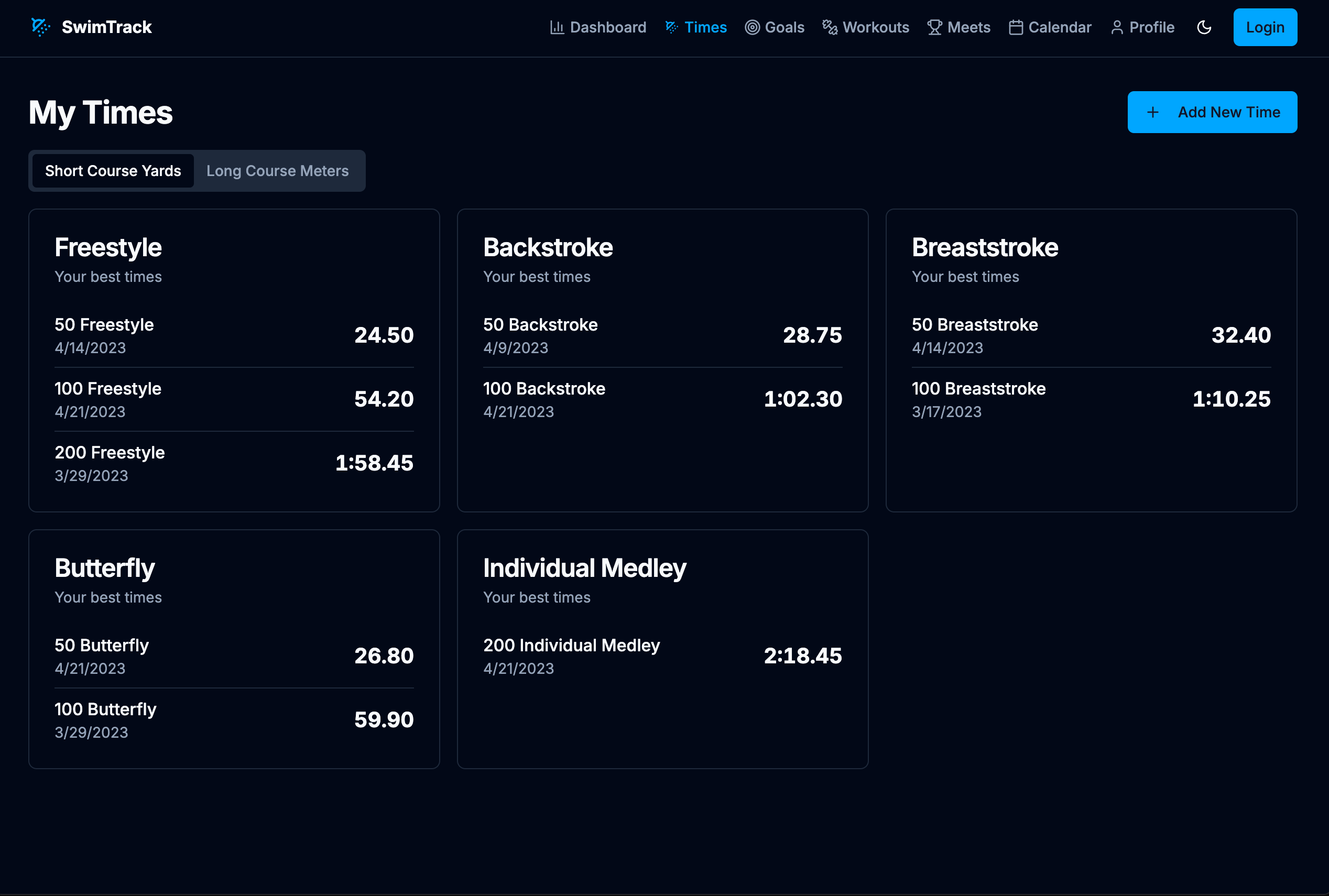Click the Dashboard bar chart icon
This screenshot has height=896, width=1329.
click(x=557, y=27)
